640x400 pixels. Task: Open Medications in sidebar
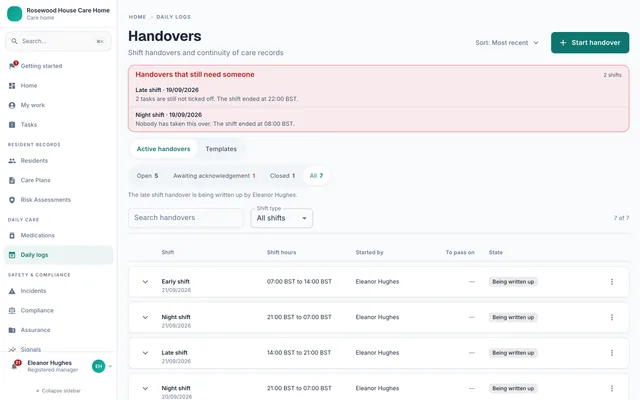tap(58, 236)
